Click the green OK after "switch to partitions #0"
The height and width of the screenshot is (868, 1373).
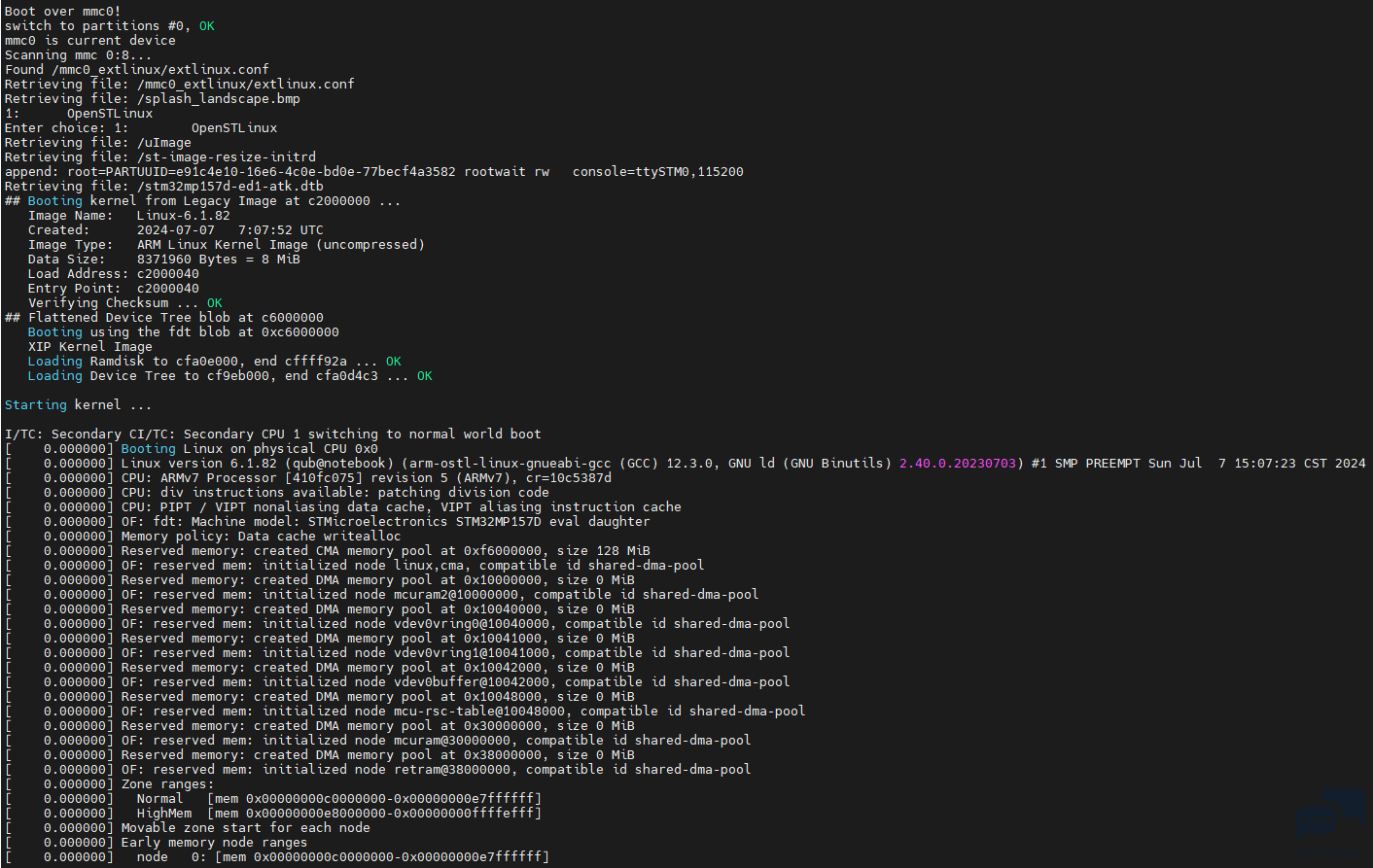click(207, 26)
